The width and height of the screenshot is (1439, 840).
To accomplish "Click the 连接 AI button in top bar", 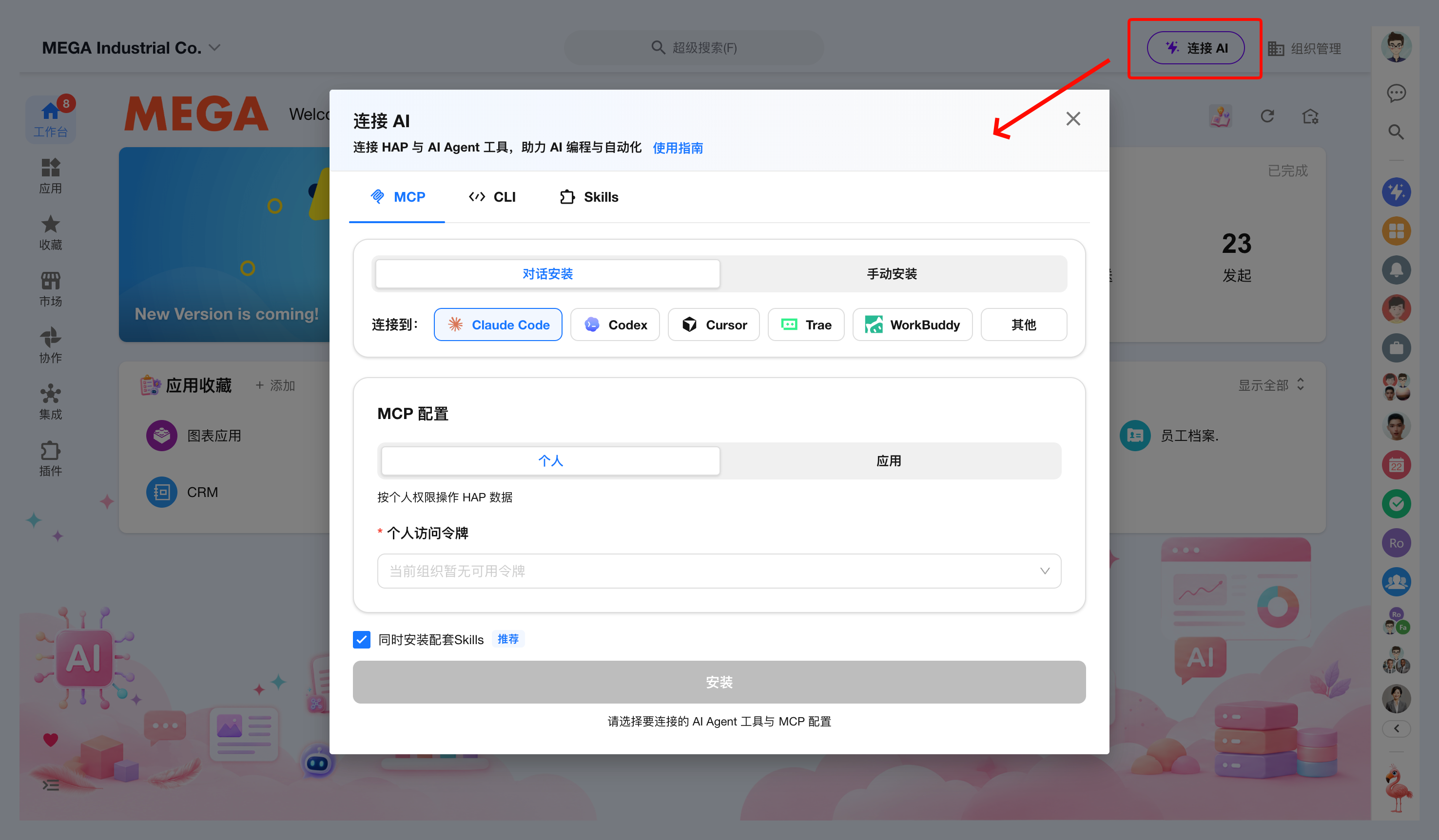I will pyautogui.click(x=1196, y=48).
